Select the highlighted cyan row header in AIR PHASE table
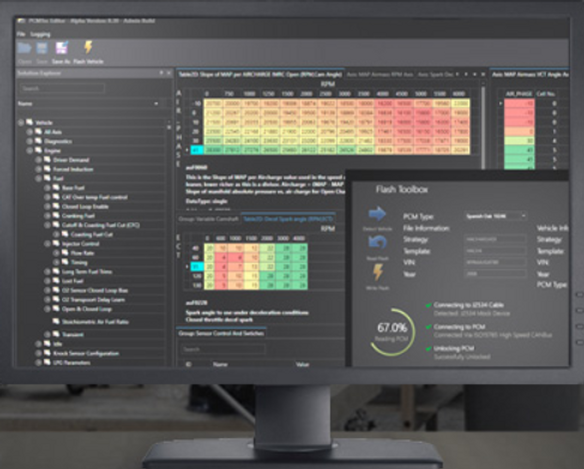The width and height of the screenshot is (584, 469). [197, 150]
